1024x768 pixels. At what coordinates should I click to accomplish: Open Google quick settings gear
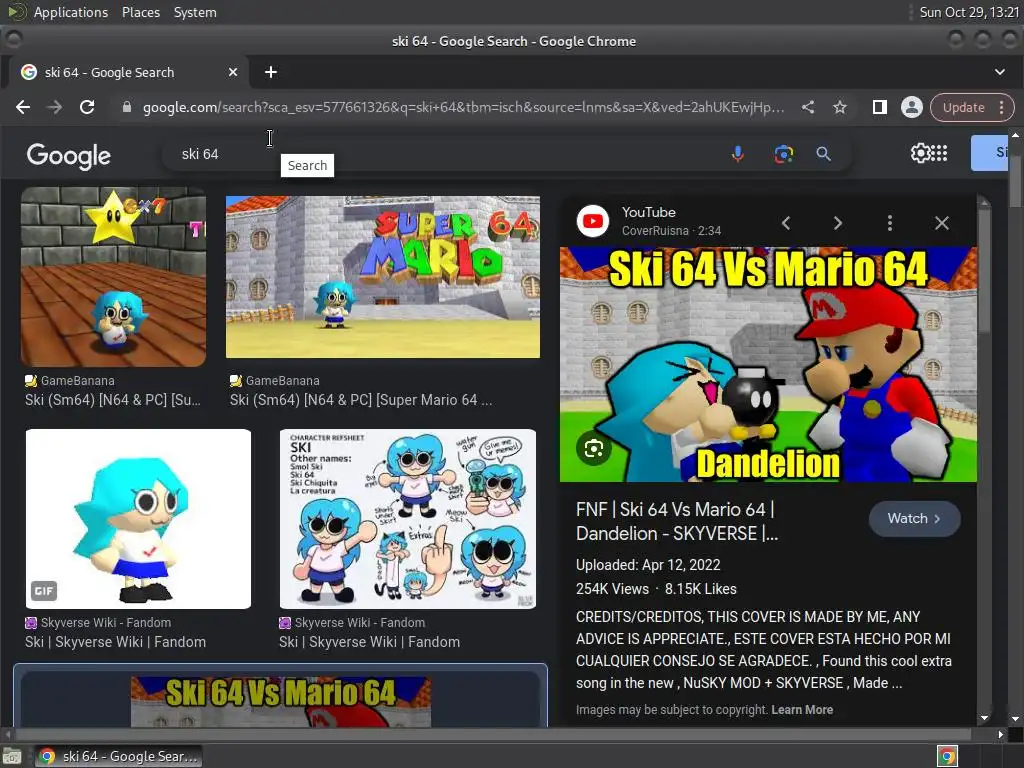pyautogui.click(x=920, y=153)
